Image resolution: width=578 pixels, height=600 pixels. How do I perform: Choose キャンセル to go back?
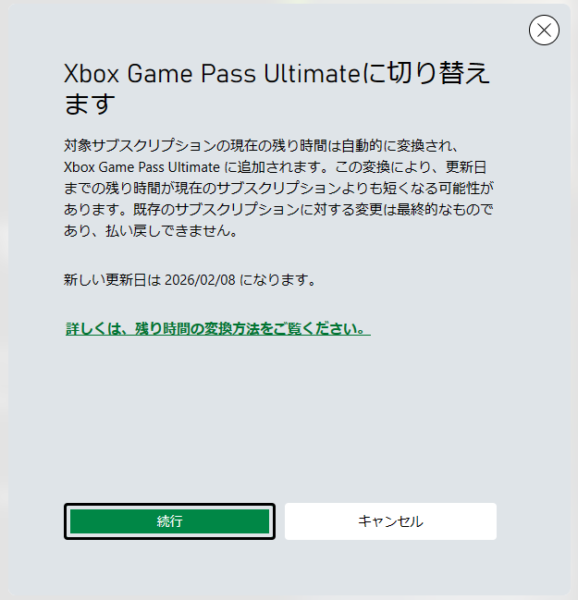391,521
